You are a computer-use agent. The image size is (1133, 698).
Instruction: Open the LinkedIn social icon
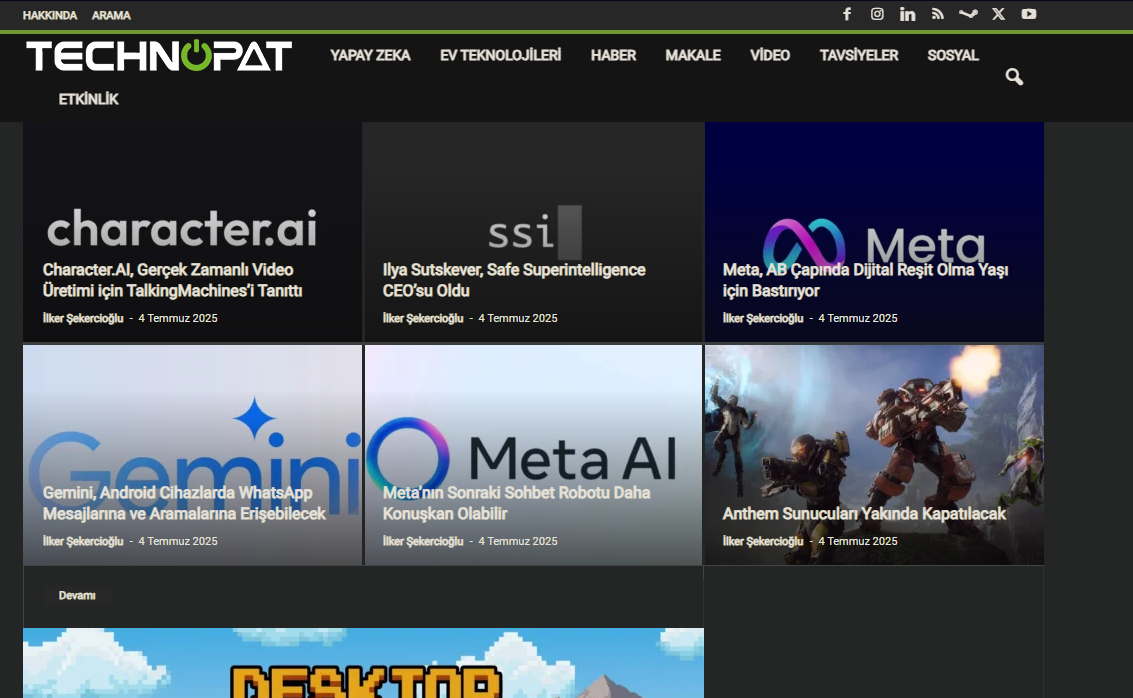908,14
